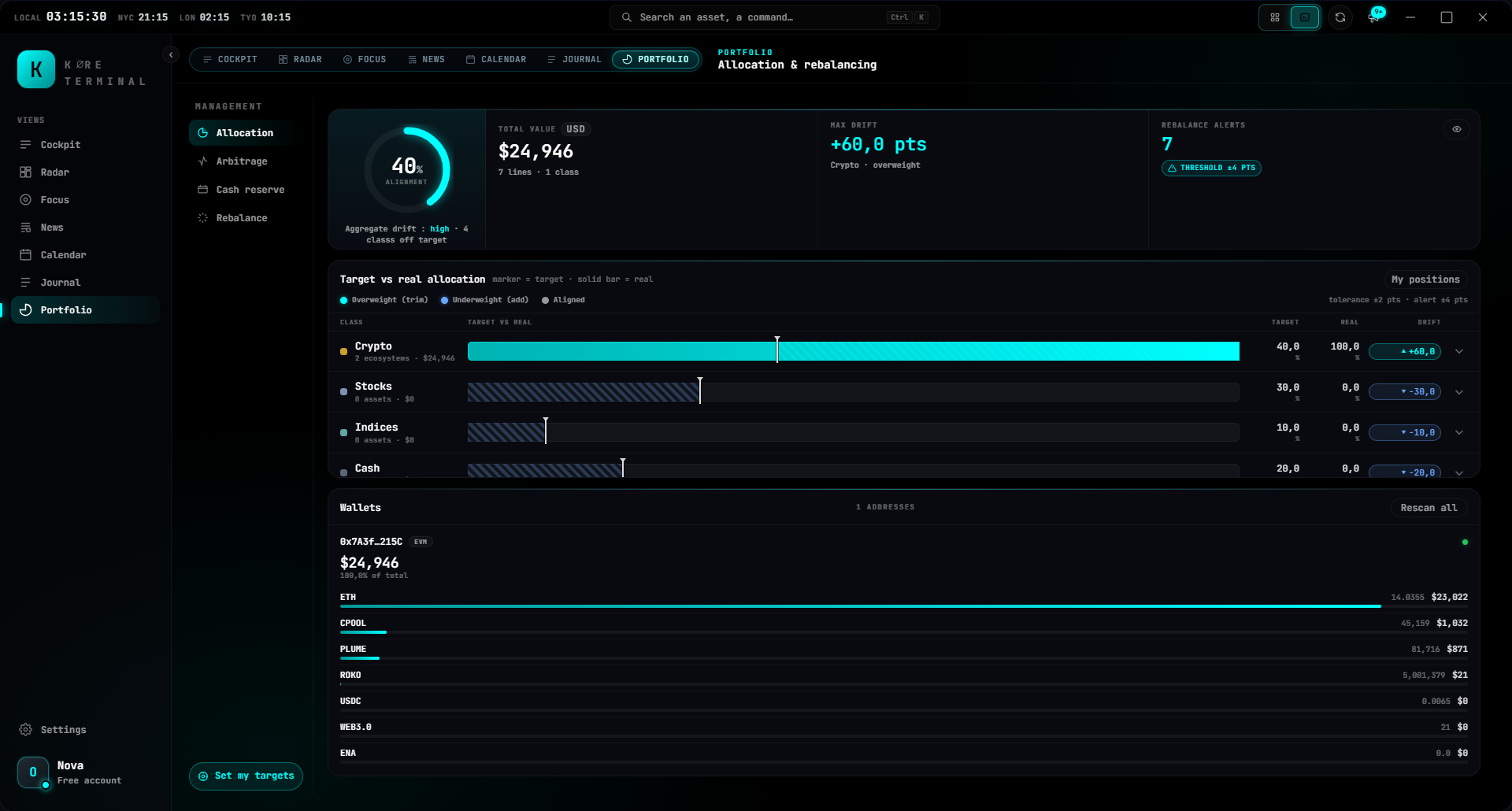Click wallet address 0x7A3f…215C
Viewport: 1512px width, 811px height.
click(x=371, y=542)
